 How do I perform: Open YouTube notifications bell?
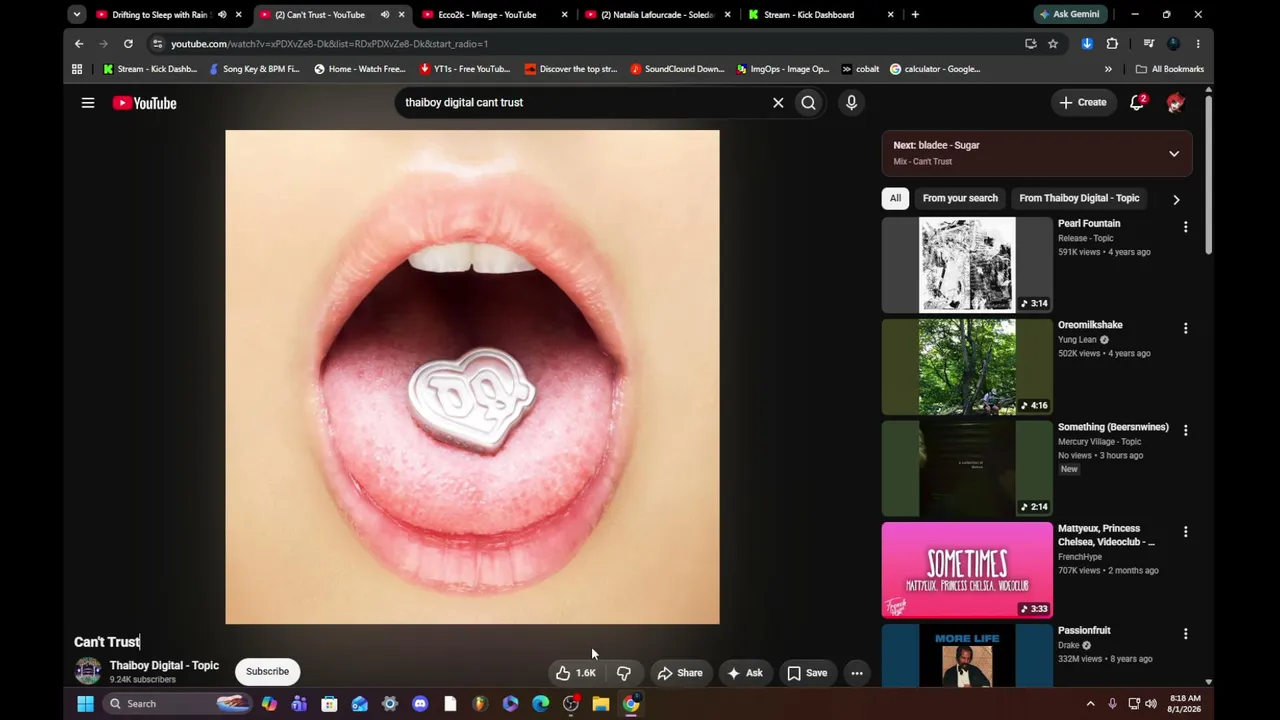tap(1137, 103)
